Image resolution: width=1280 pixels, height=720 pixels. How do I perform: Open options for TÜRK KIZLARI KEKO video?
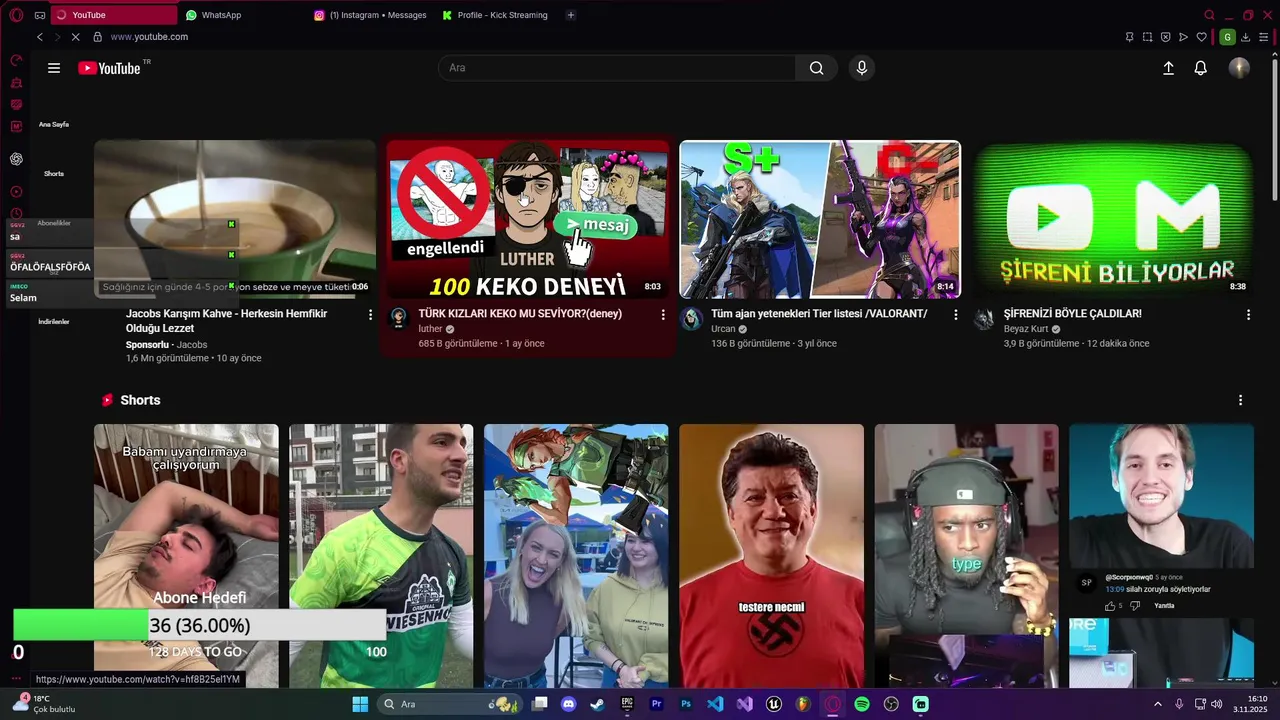click(663, 315)
